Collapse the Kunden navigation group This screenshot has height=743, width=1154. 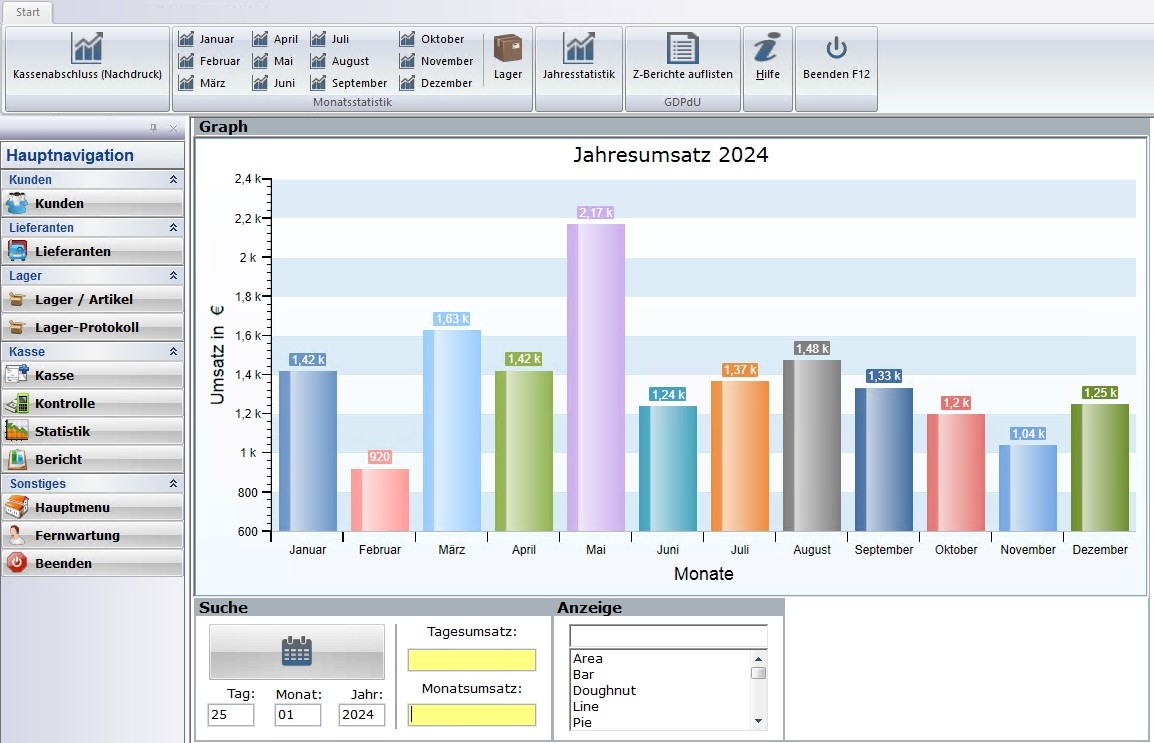point(173,179)
